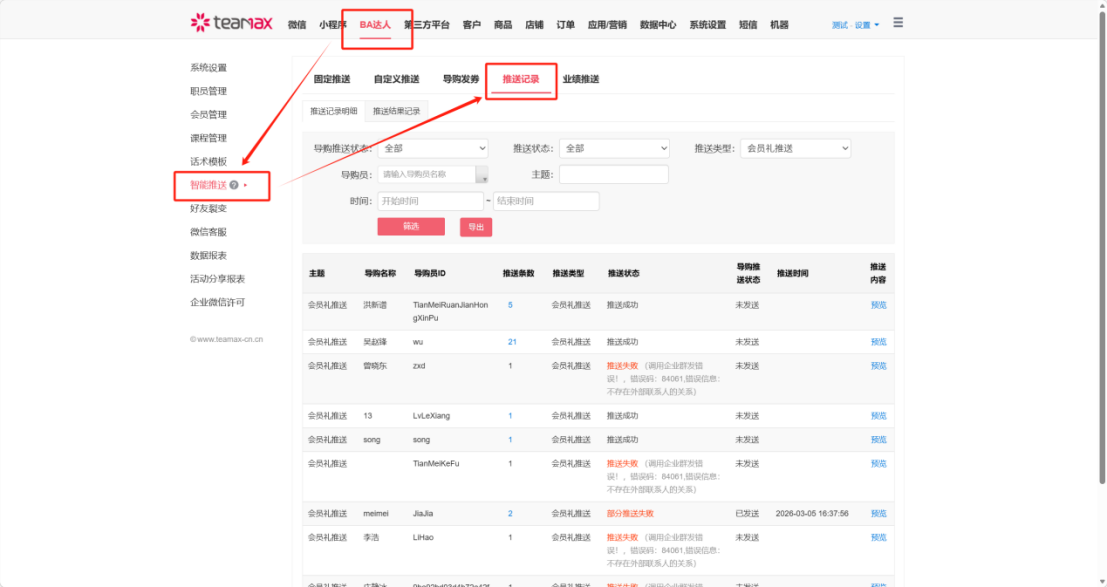
Task: Click the 主题 text input field
Action: coord(613,175)
